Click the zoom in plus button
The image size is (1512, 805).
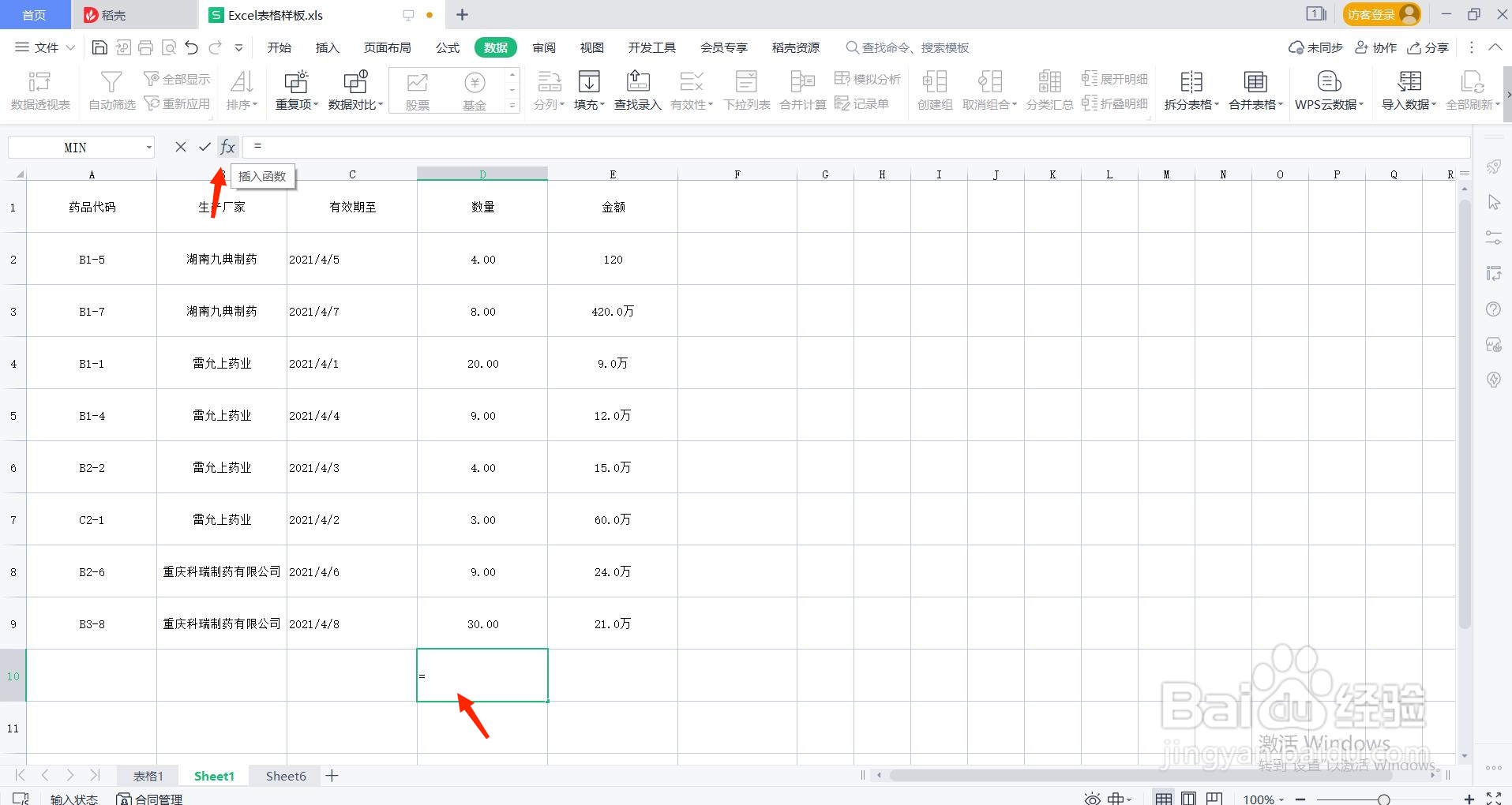point(1469,799)
